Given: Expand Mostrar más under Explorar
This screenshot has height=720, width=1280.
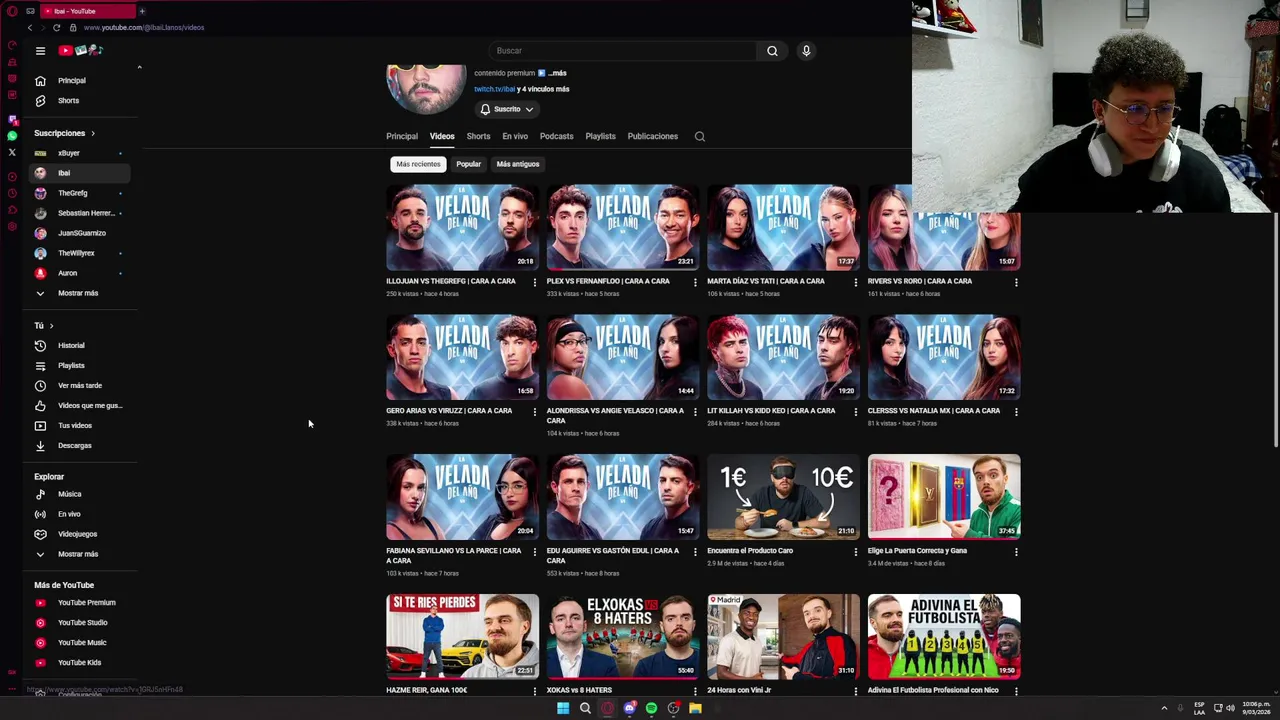Looking at the screenshot, I should click(82, 554).
